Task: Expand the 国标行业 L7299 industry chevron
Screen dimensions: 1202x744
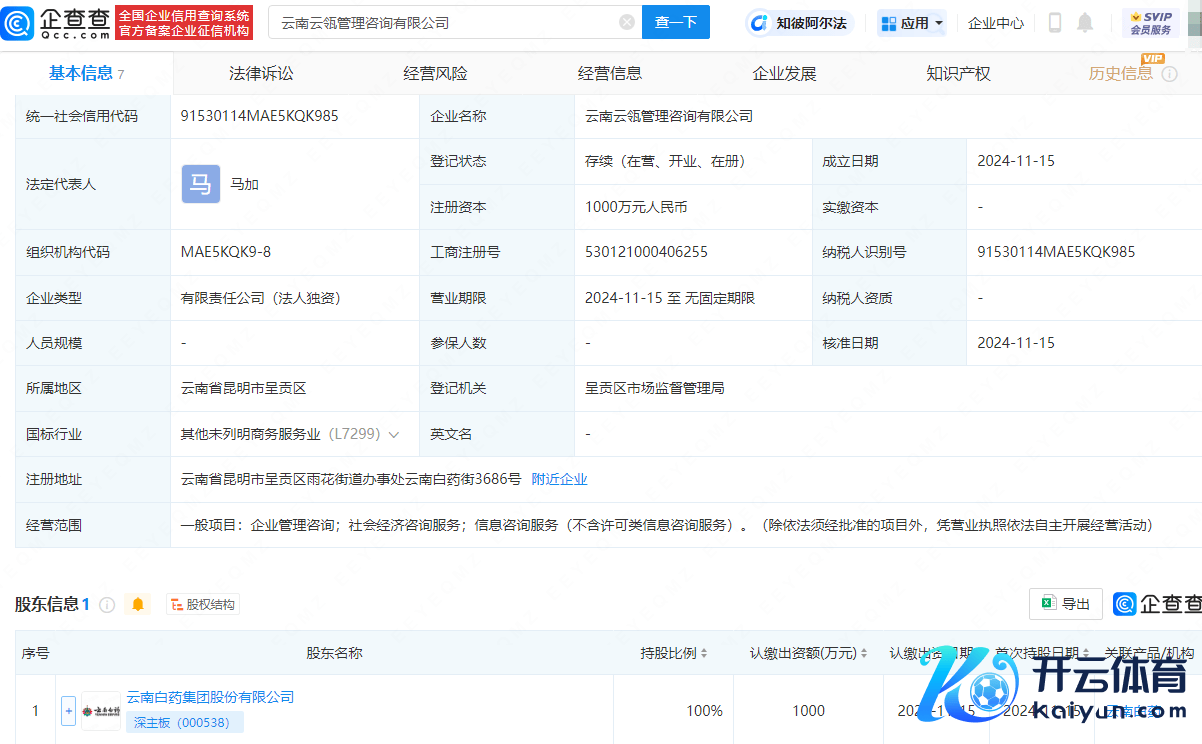Action: point(394,435)
